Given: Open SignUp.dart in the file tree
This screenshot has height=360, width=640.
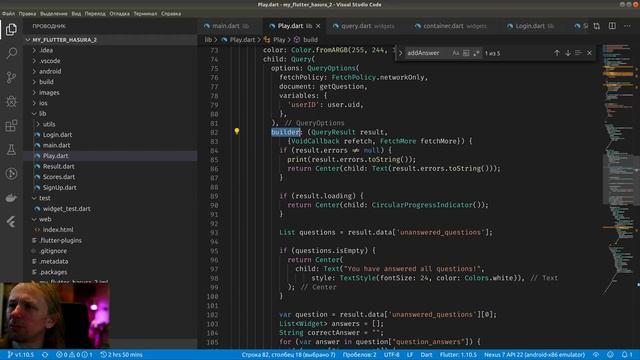Looking at the screenshot, I should click(110, 188).
